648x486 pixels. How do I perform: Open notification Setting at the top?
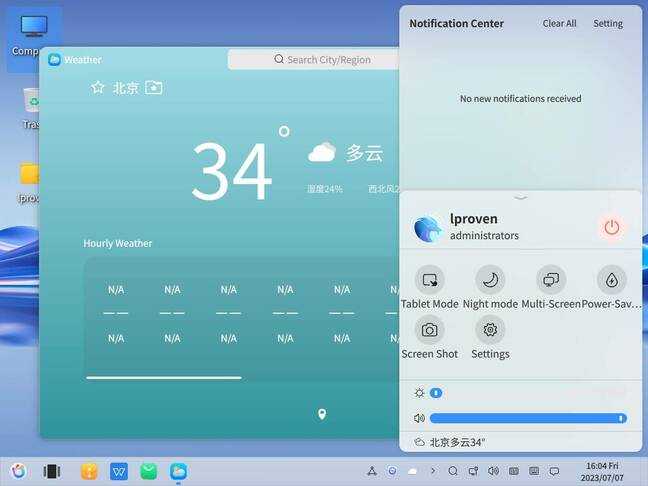click(x=607, y=24)
